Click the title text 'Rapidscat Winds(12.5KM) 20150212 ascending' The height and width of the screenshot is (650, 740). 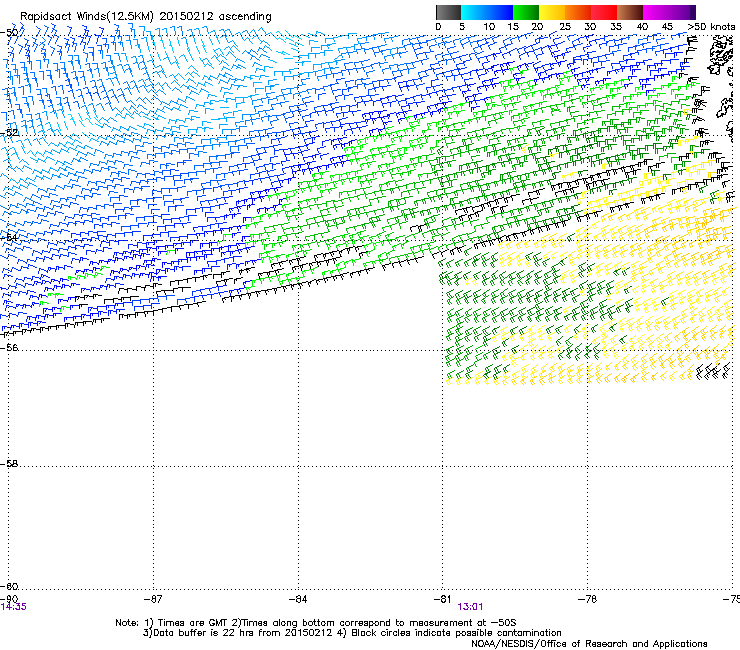tap(146, 17)
